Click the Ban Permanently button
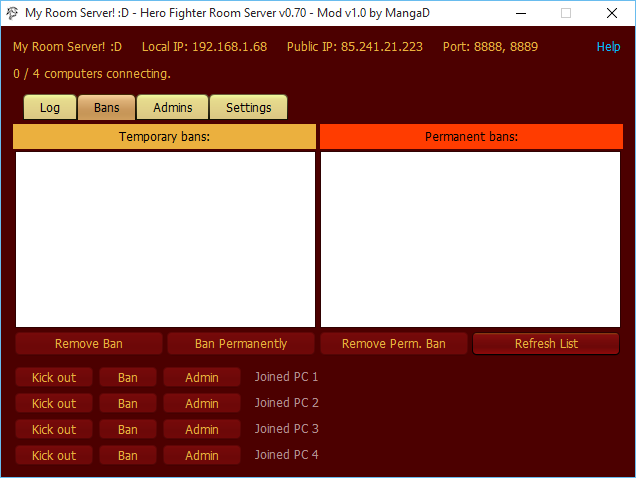The width and height of the screenshot is (636, 478). (x=241, y=344)
